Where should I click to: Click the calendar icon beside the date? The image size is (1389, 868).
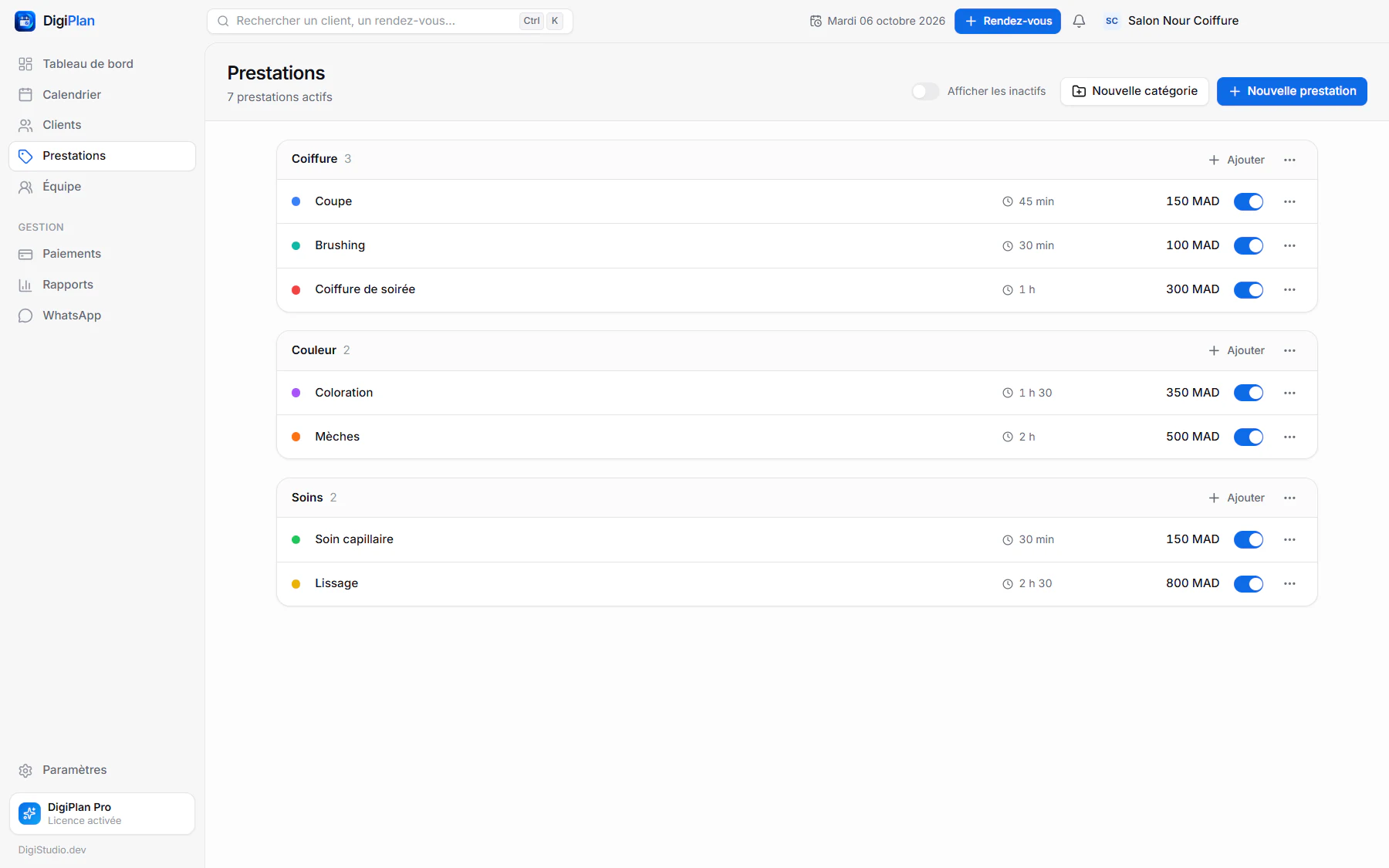click(816, 21)
